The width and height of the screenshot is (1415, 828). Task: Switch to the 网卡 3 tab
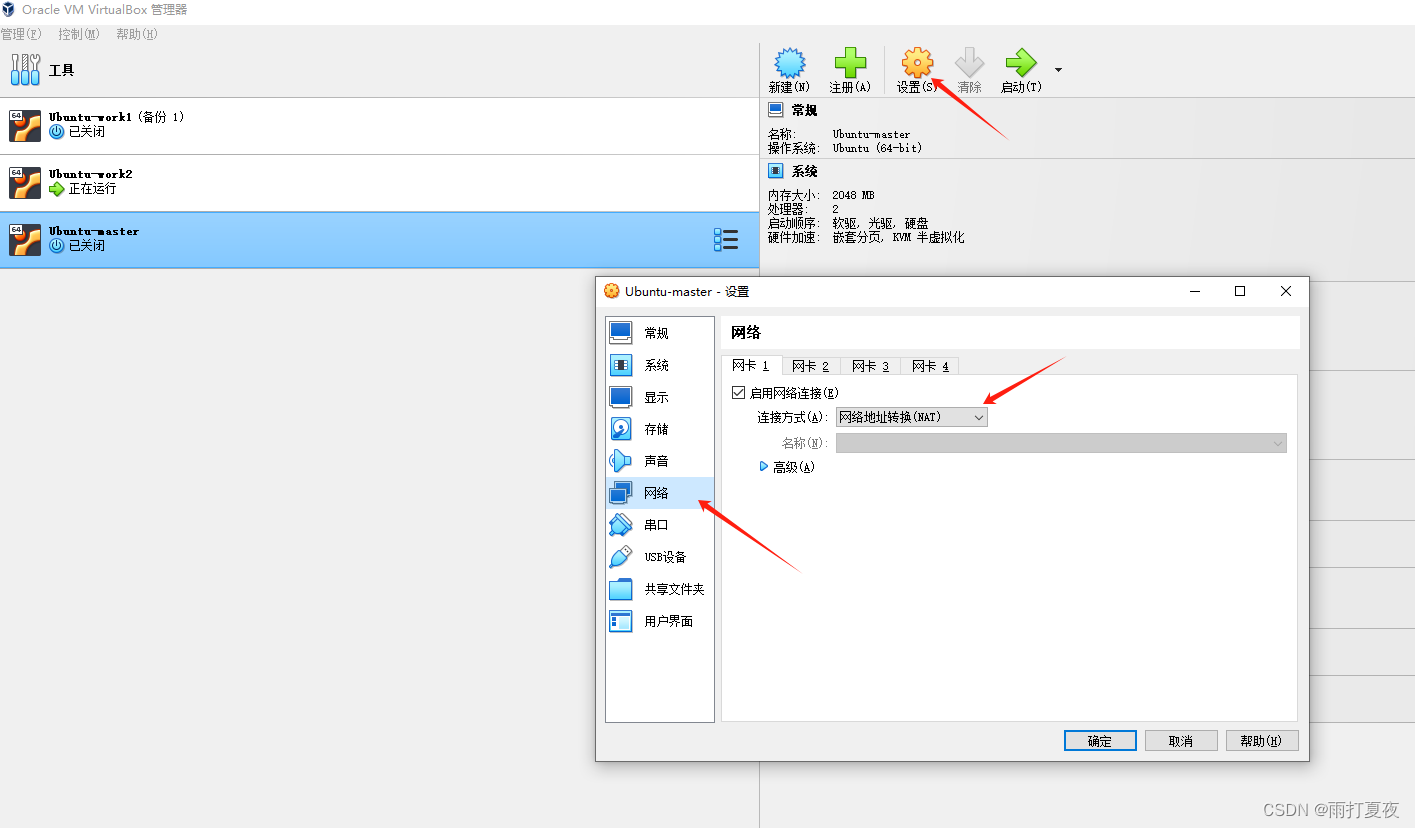click(870, 367)
